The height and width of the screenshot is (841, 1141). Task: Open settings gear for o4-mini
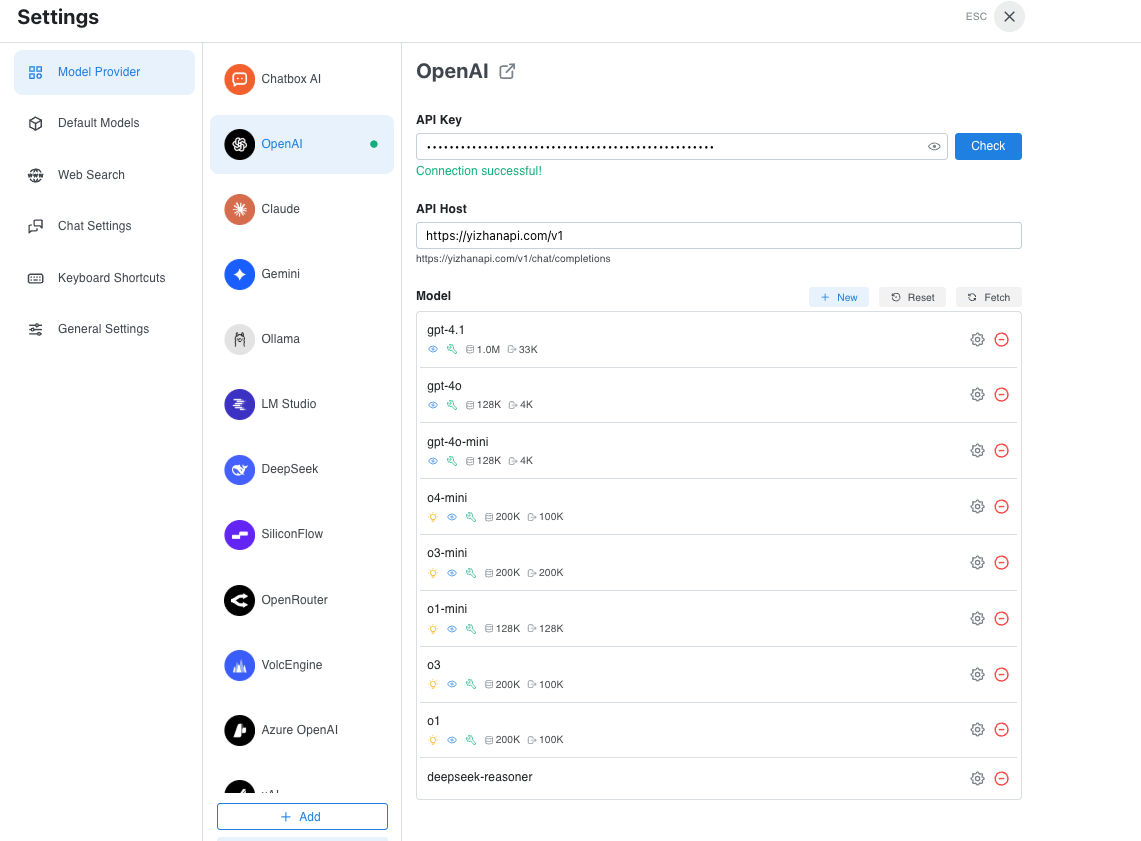coord(977,506)
